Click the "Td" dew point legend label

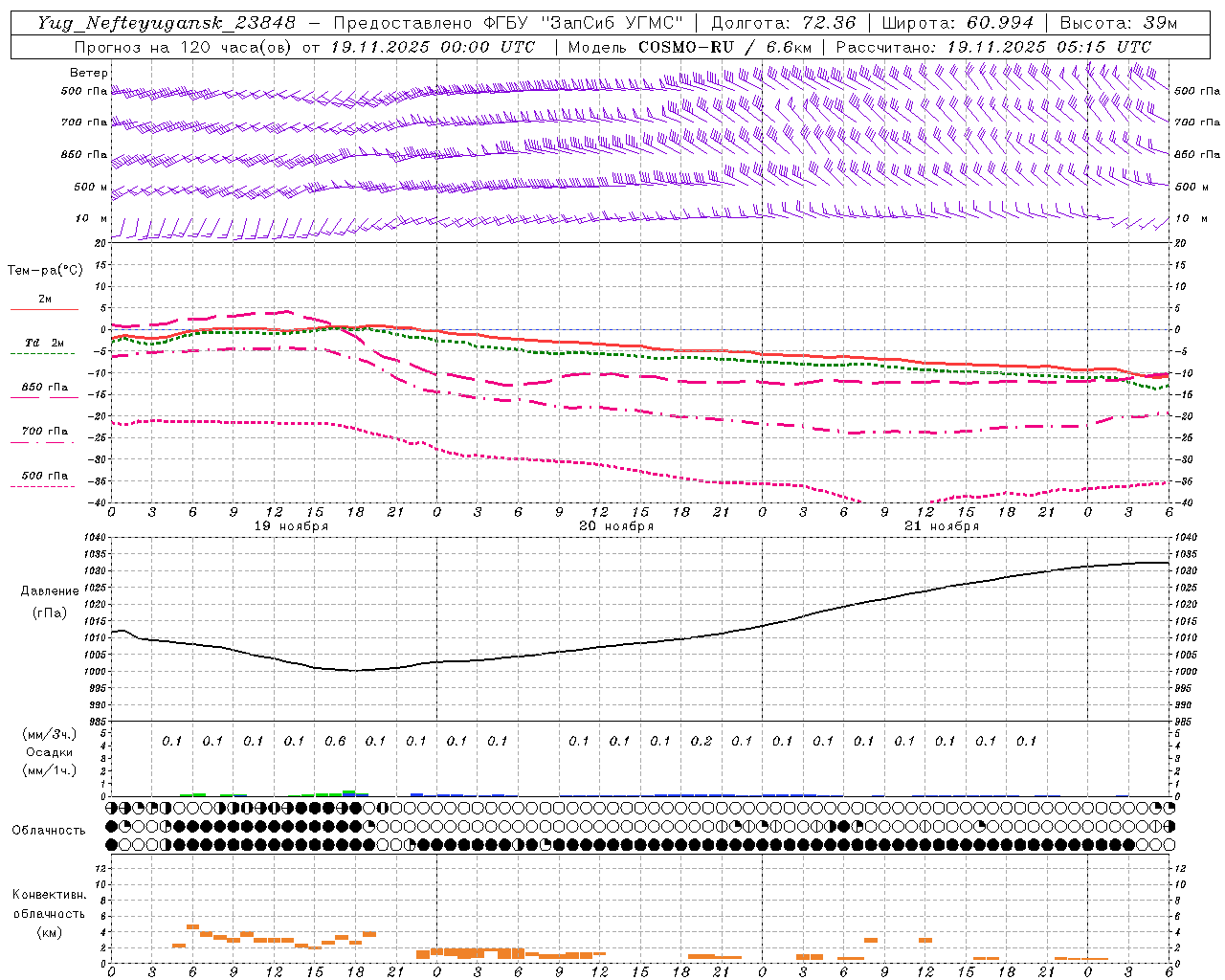31,343
